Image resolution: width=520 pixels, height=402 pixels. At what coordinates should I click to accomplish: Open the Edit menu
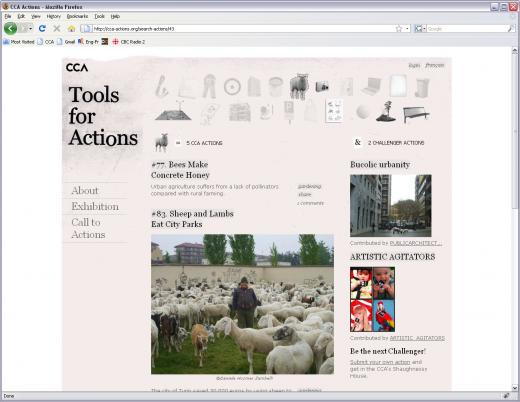(21, 16)
